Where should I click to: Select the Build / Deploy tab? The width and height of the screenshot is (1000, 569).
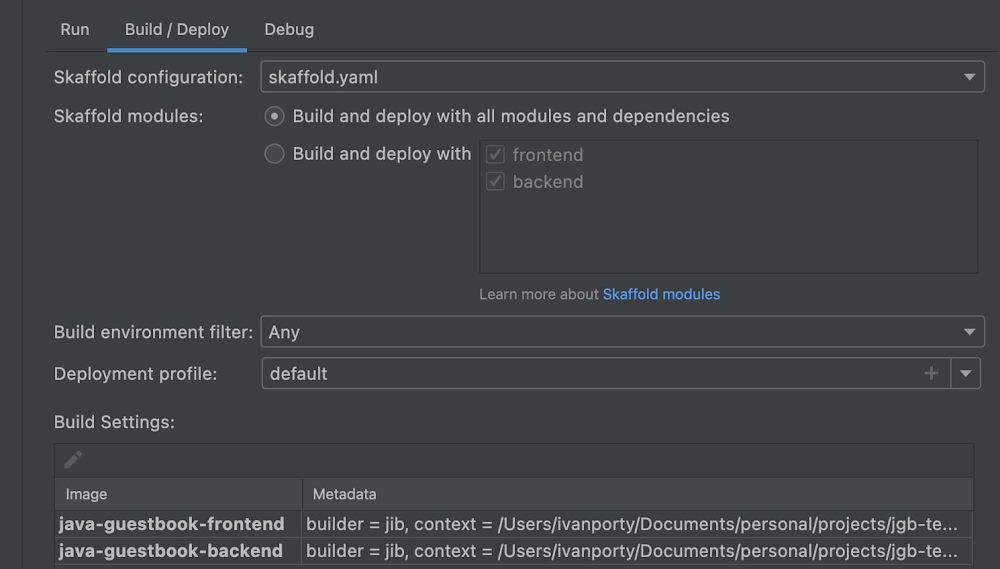[x=177, y=29]
